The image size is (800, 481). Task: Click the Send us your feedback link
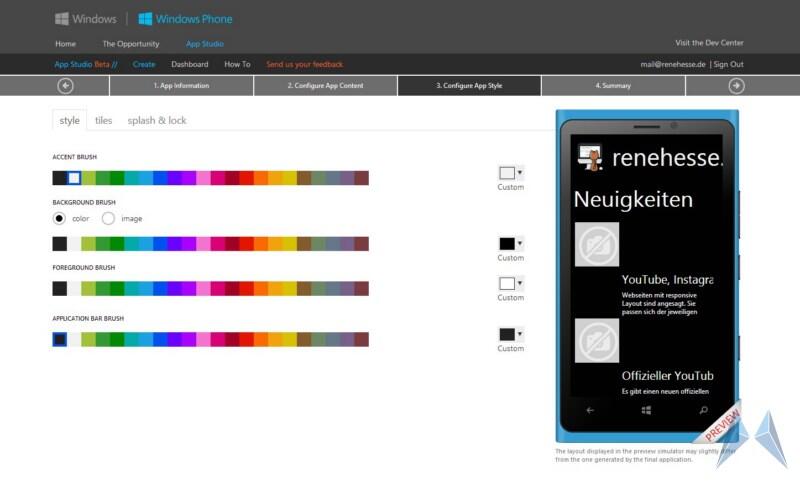click(x=304, y=64)
